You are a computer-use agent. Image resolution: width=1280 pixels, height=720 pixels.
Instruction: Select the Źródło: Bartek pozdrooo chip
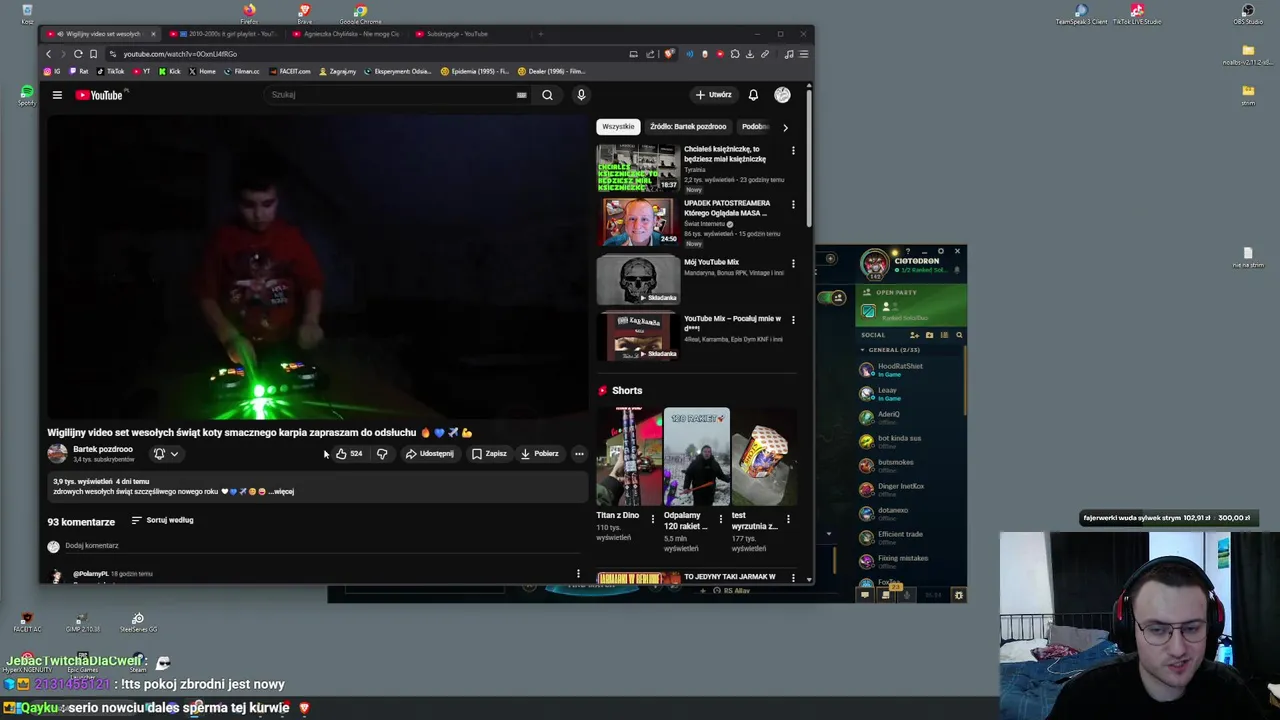pos(688,127)
